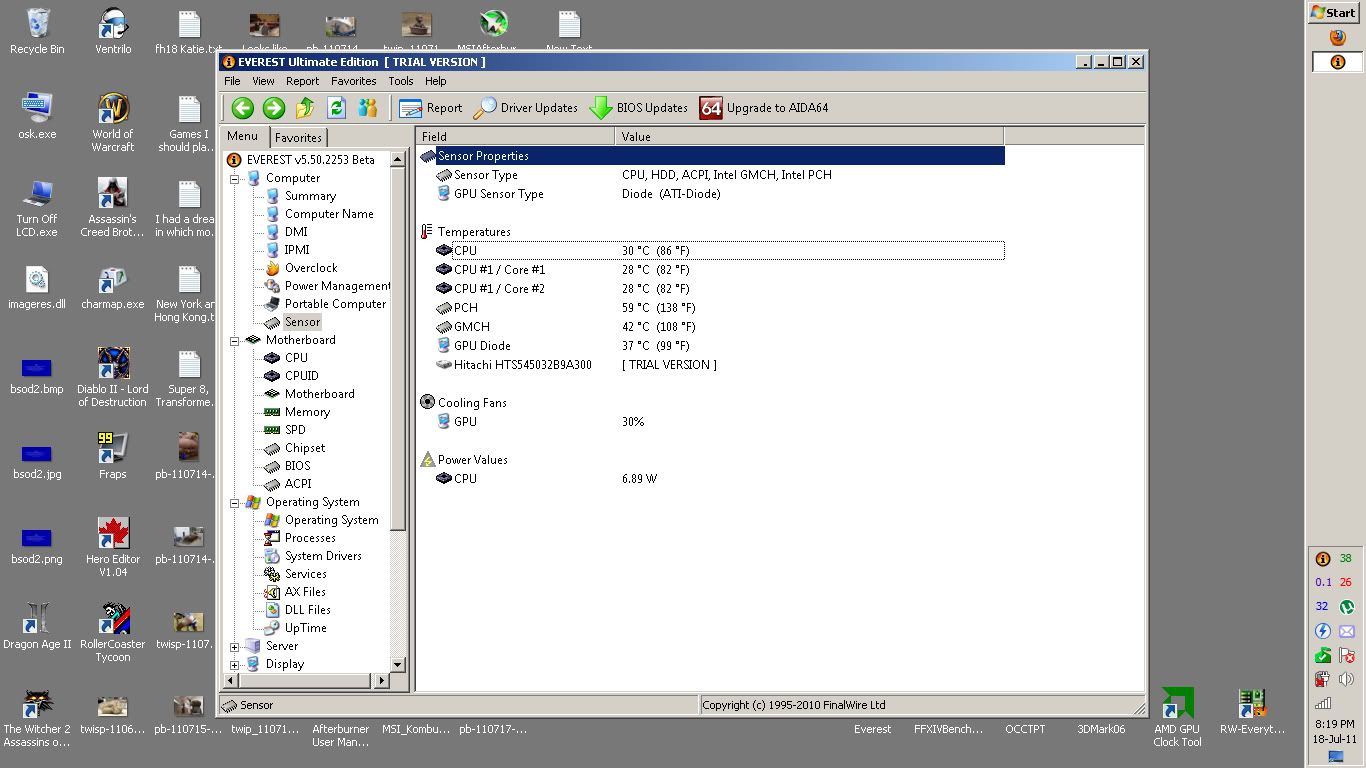Select the Fraps desktop shortcut

tap(113, 456)
